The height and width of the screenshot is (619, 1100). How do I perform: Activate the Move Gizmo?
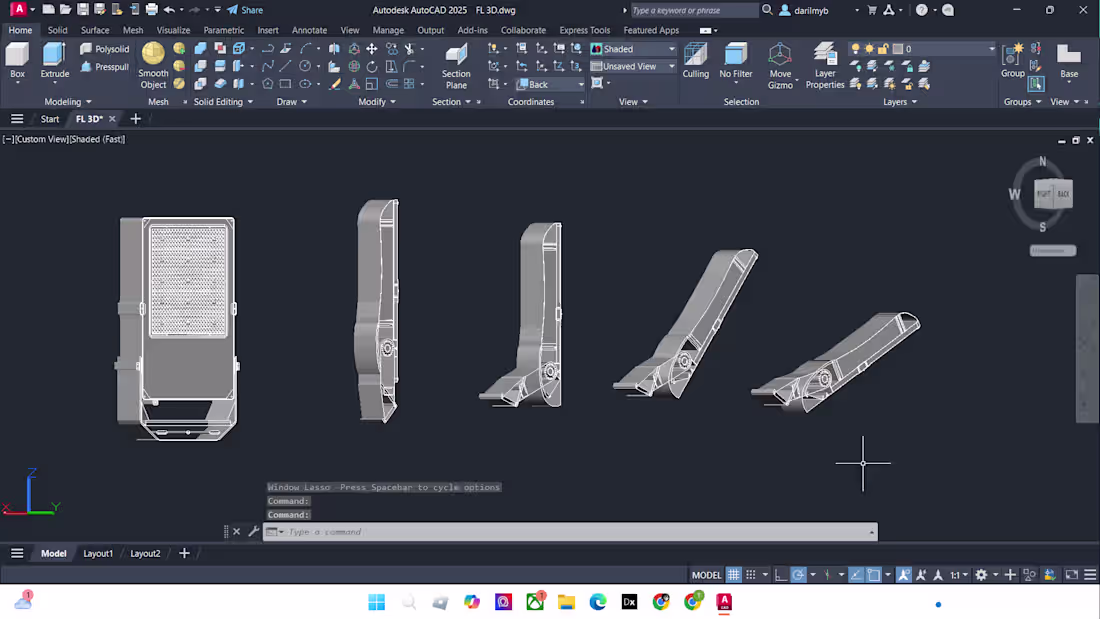781,63
